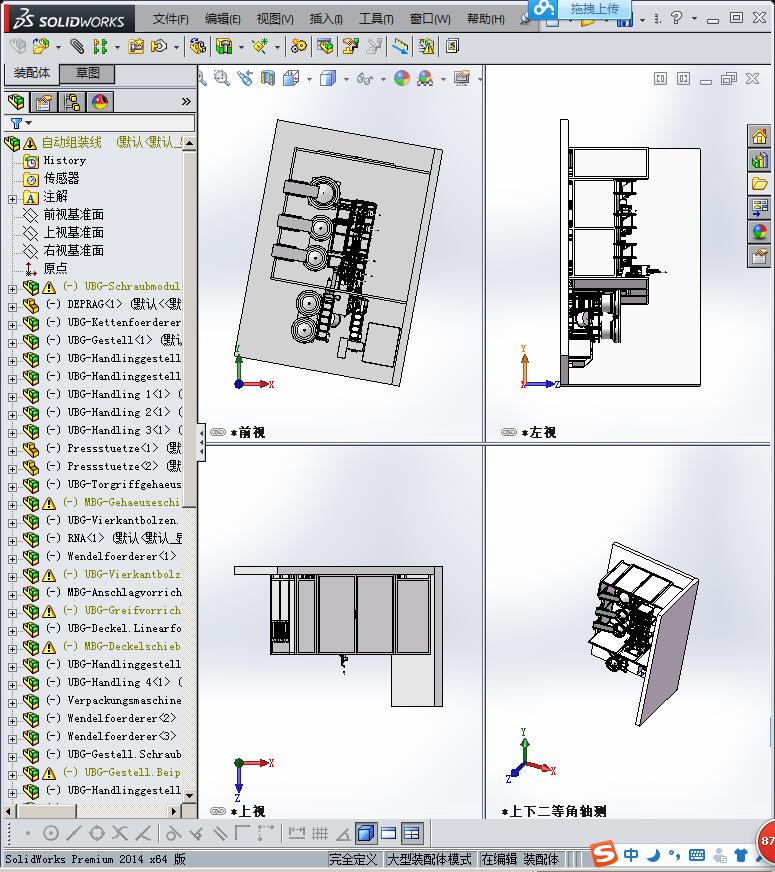Click the 大型装配体模式 status bar entry
775x872 pixels.
tap(429, 859)
